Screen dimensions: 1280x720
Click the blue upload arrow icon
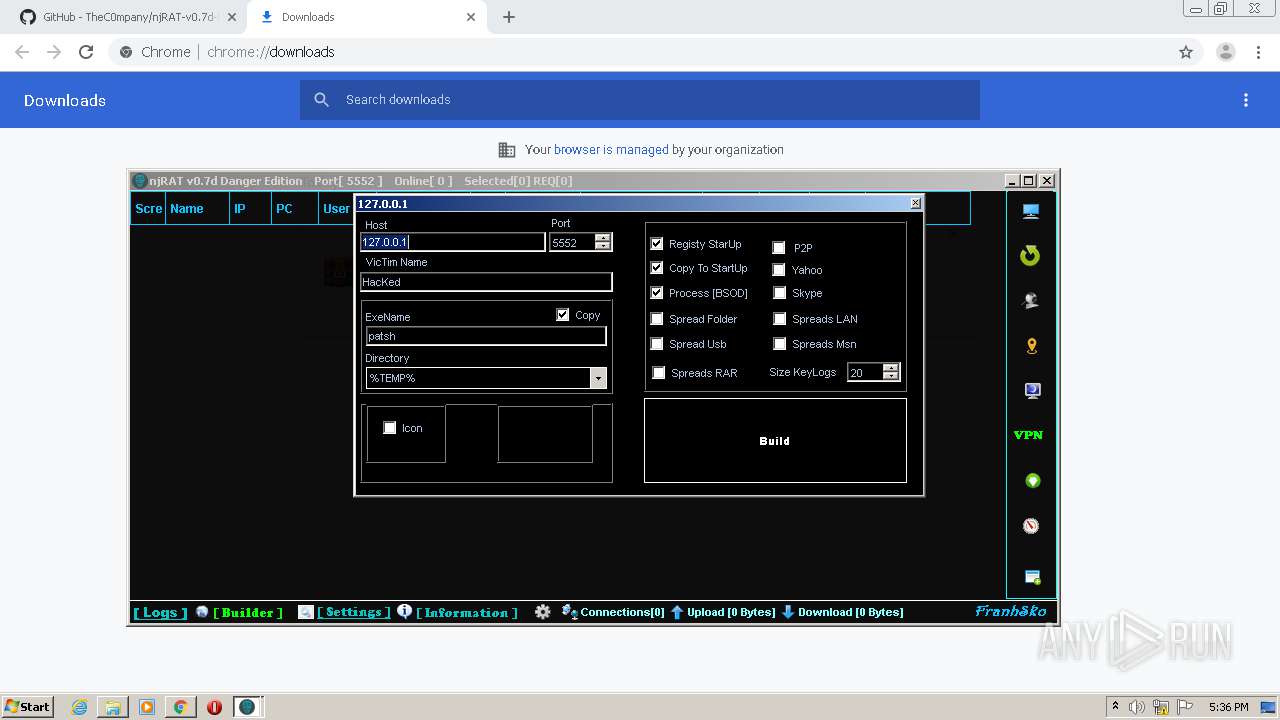coord(677,612)
